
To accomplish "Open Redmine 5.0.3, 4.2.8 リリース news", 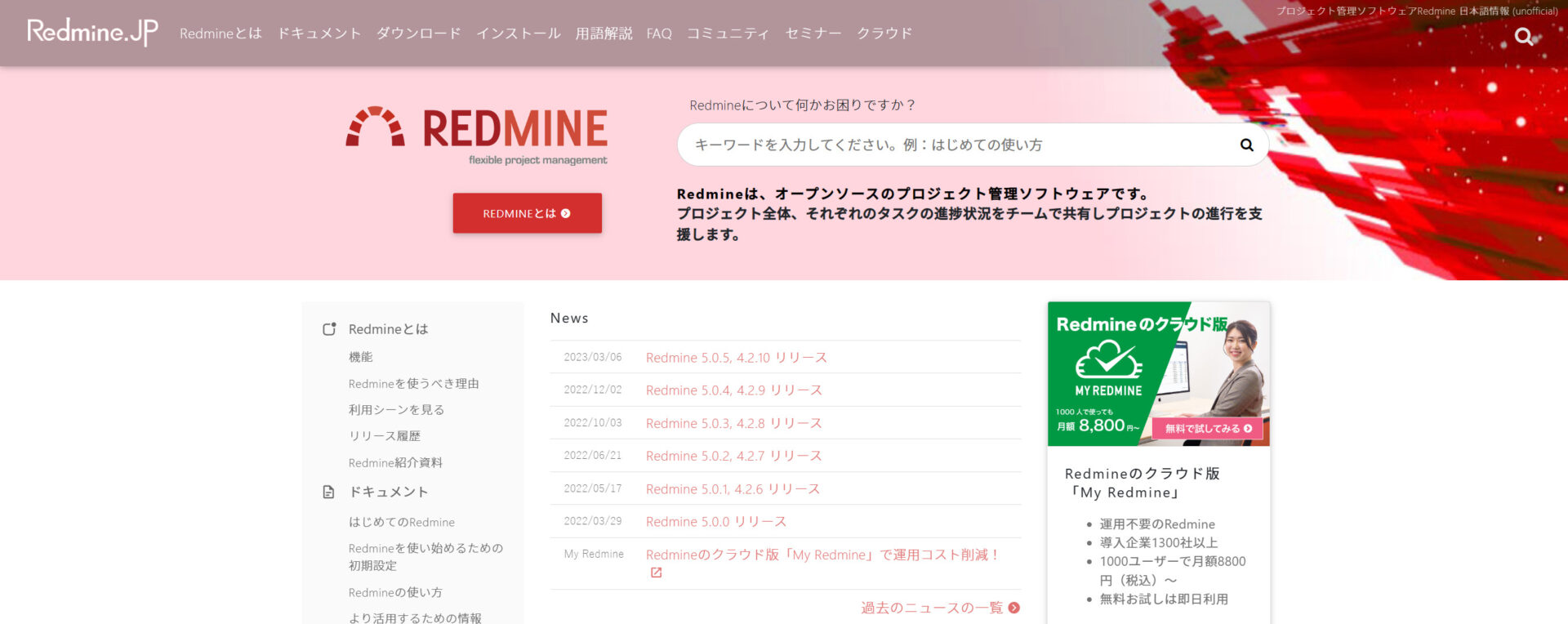I will point(733,423).
